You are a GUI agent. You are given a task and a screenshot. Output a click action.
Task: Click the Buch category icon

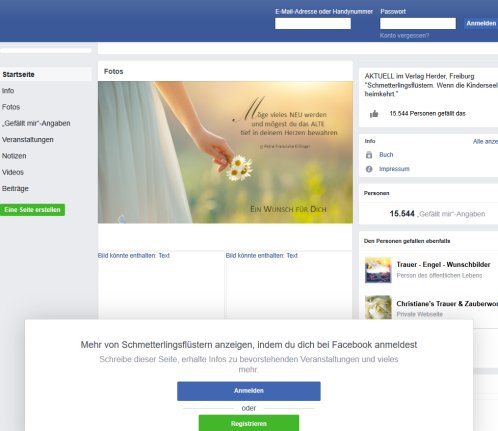tap(369, 155)
